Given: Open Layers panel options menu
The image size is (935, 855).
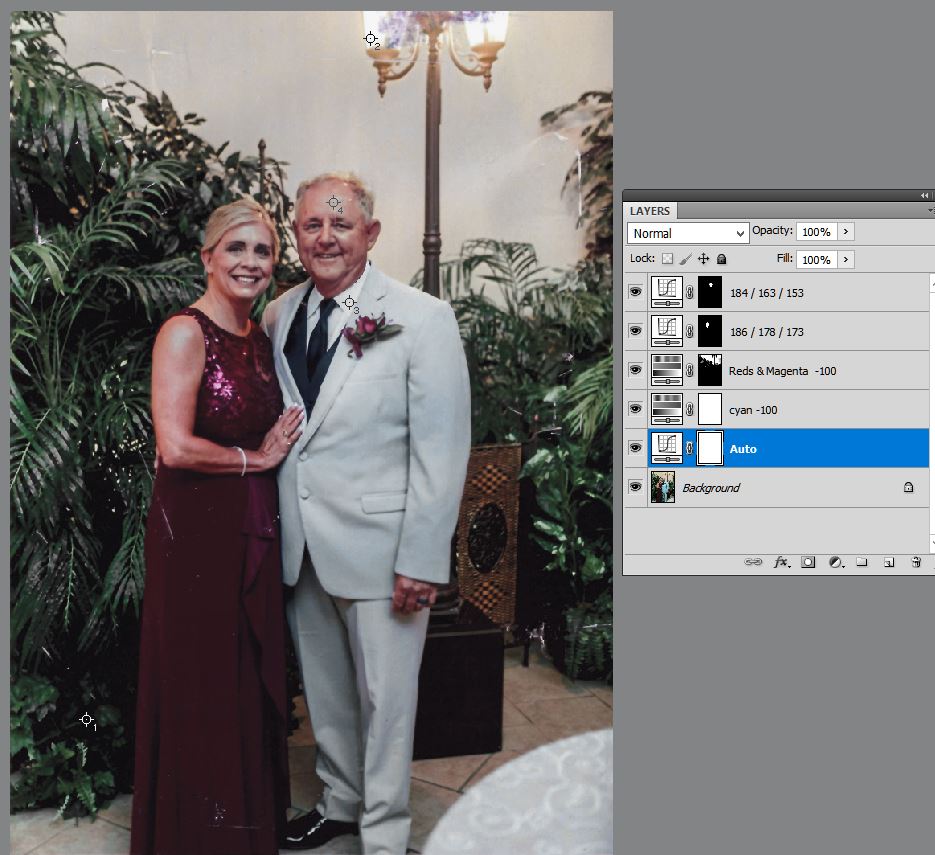Looking at the screenshot, I should [931, 210].
